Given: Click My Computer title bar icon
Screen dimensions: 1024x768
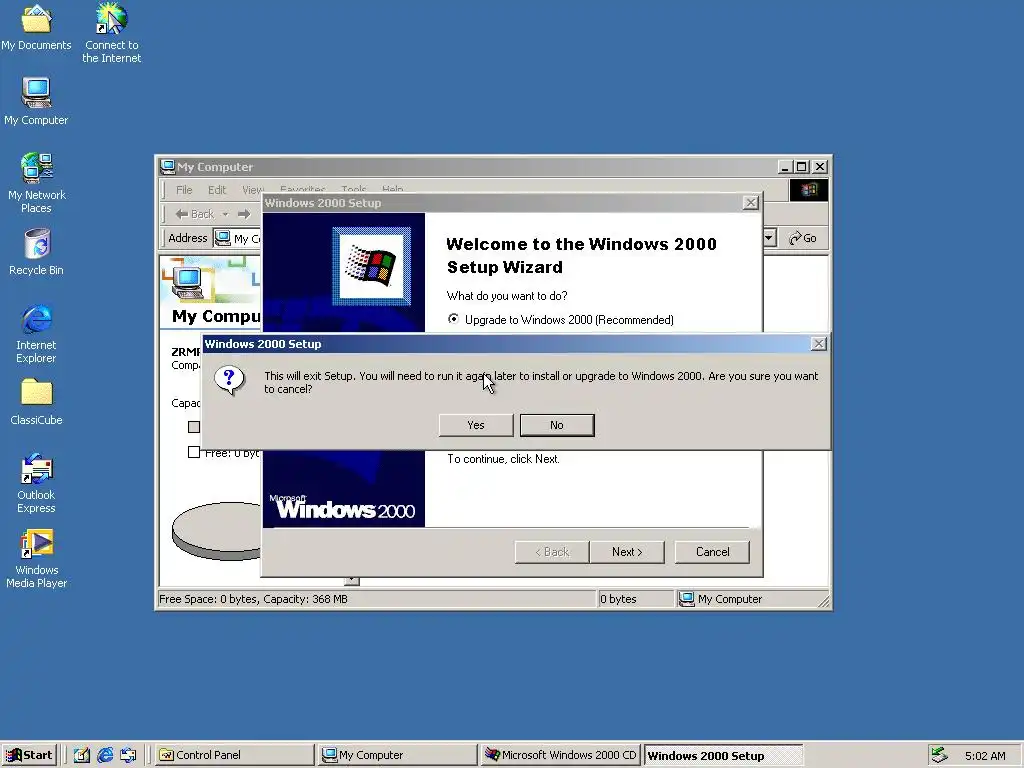Looking at the screenshot, I should (168, 167).
